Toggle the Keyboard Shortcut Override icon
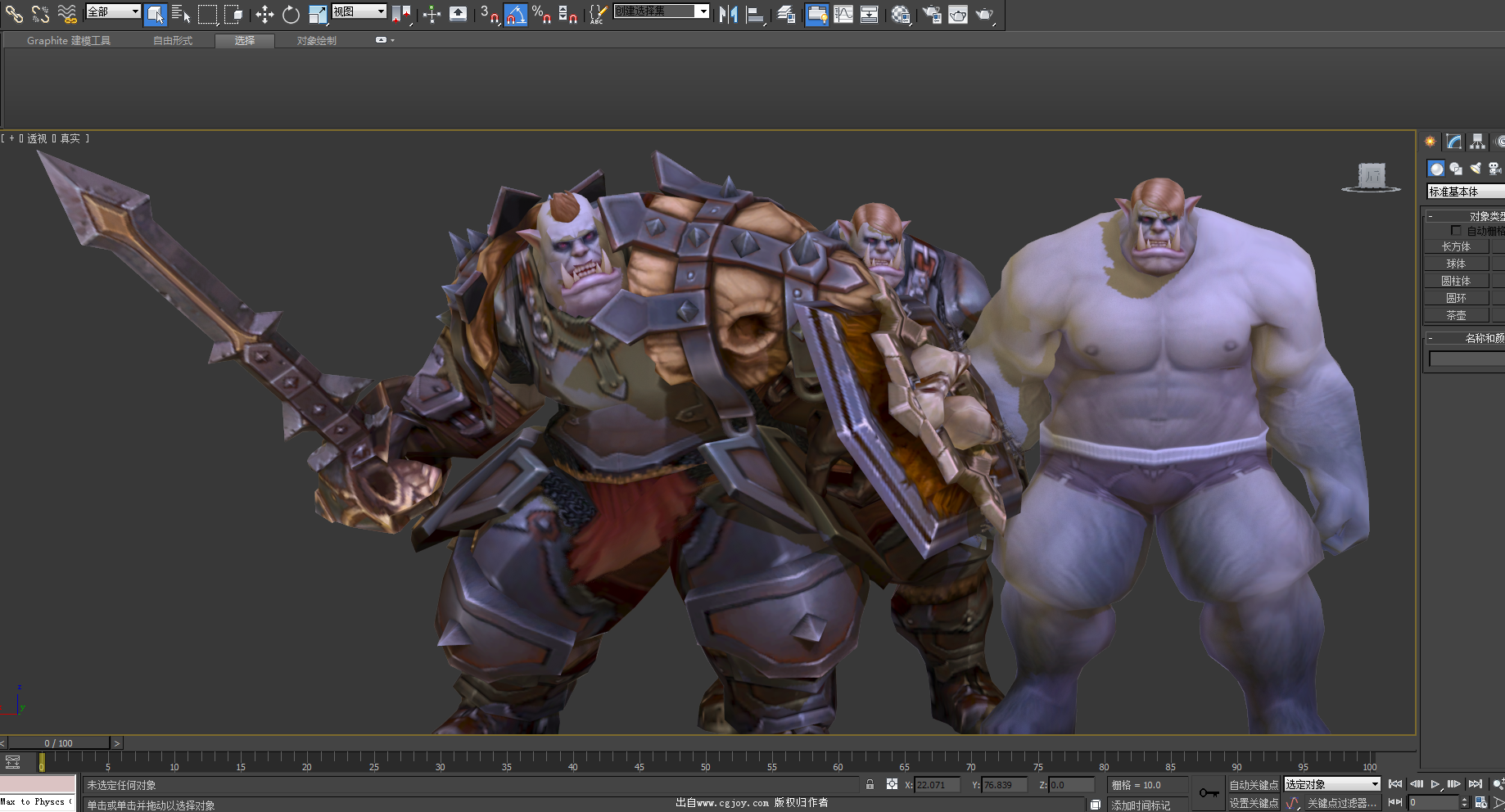1505x812 pixels. [x=459, y=14]
